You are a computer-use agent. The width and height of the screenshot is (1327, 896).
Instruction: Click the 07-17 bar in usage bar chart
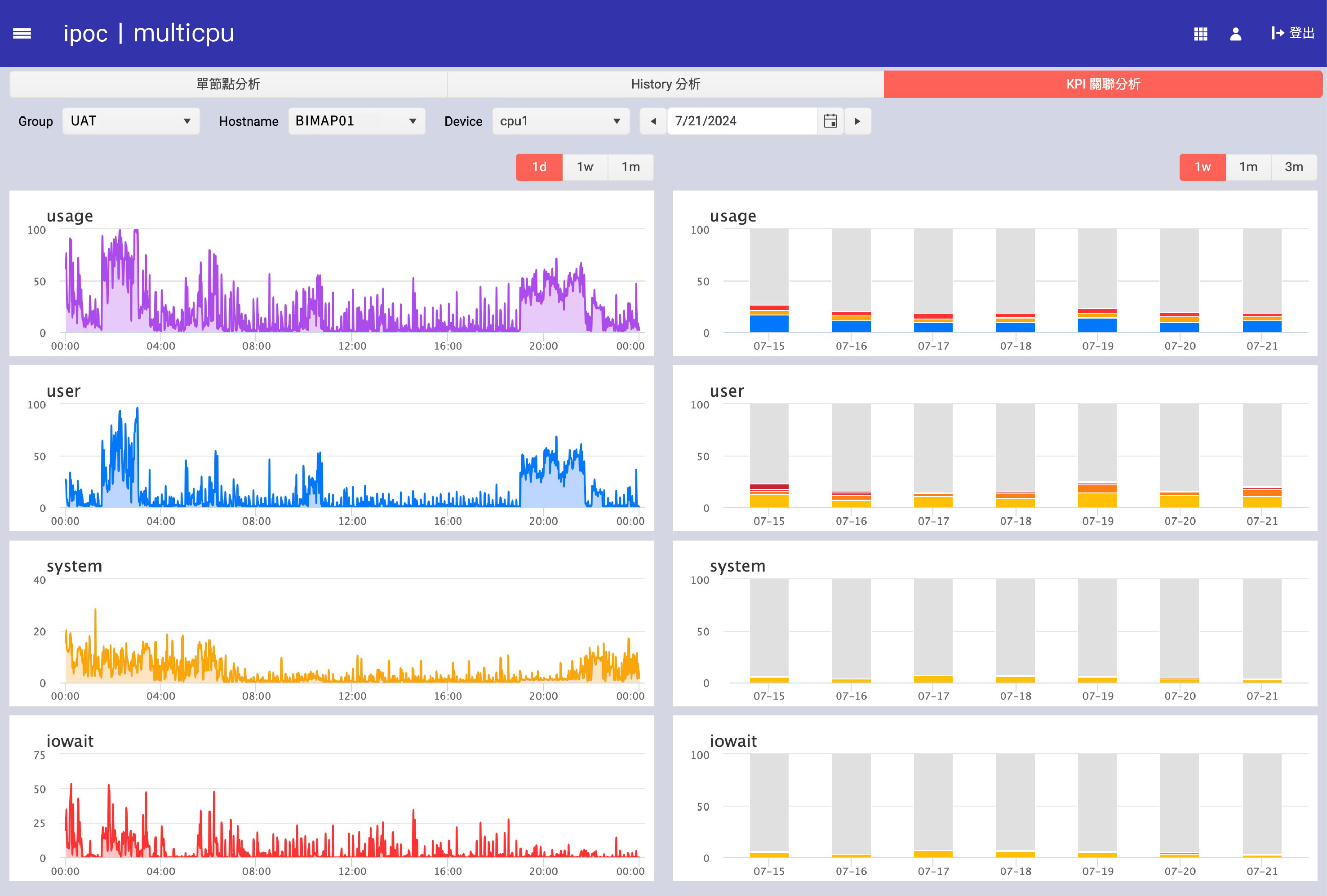[933, 280]
